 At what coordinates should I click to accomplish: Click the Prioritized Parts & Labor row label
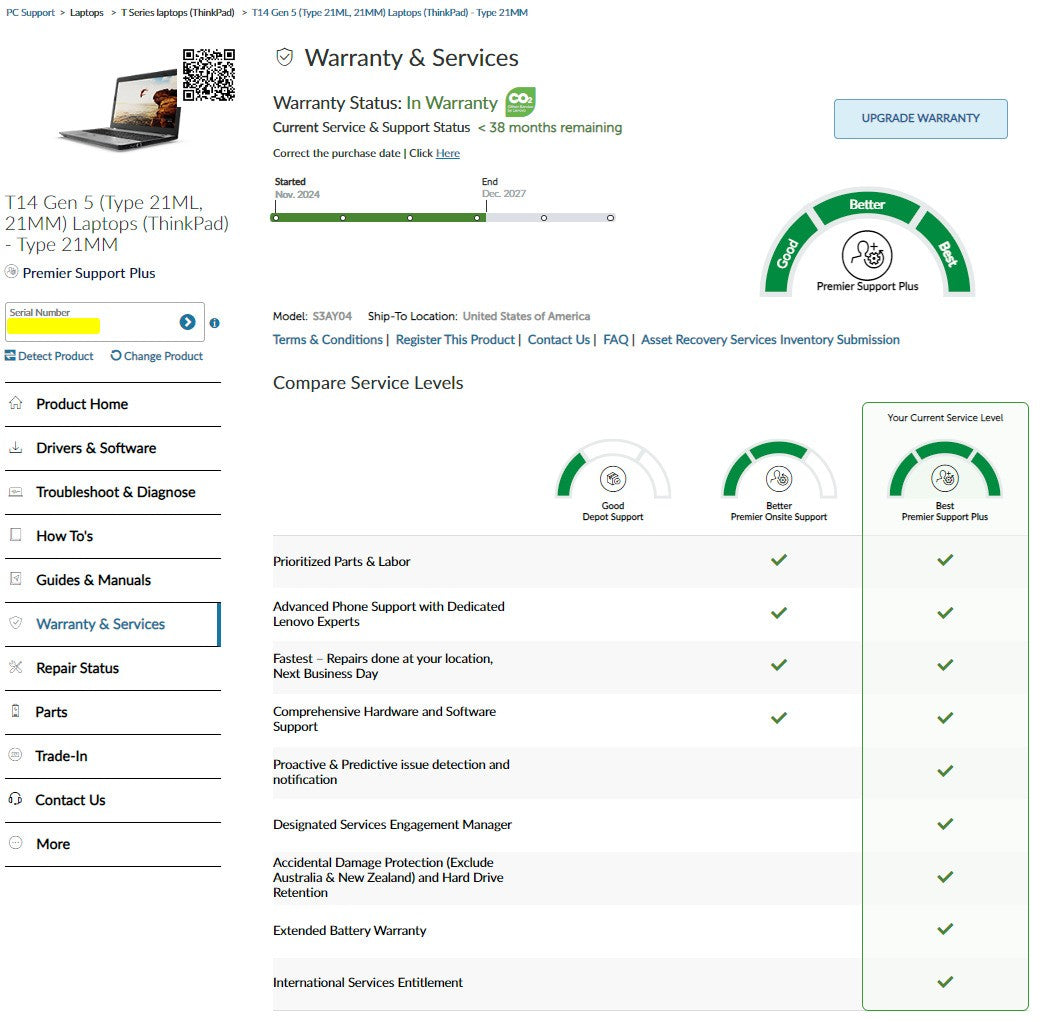(342, 562)
